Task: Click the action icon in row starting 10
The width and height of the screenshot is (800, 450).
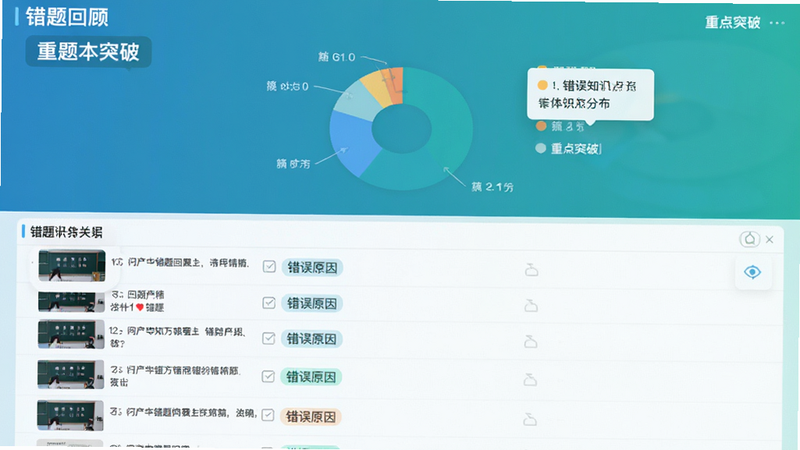Action: (532, 269)
